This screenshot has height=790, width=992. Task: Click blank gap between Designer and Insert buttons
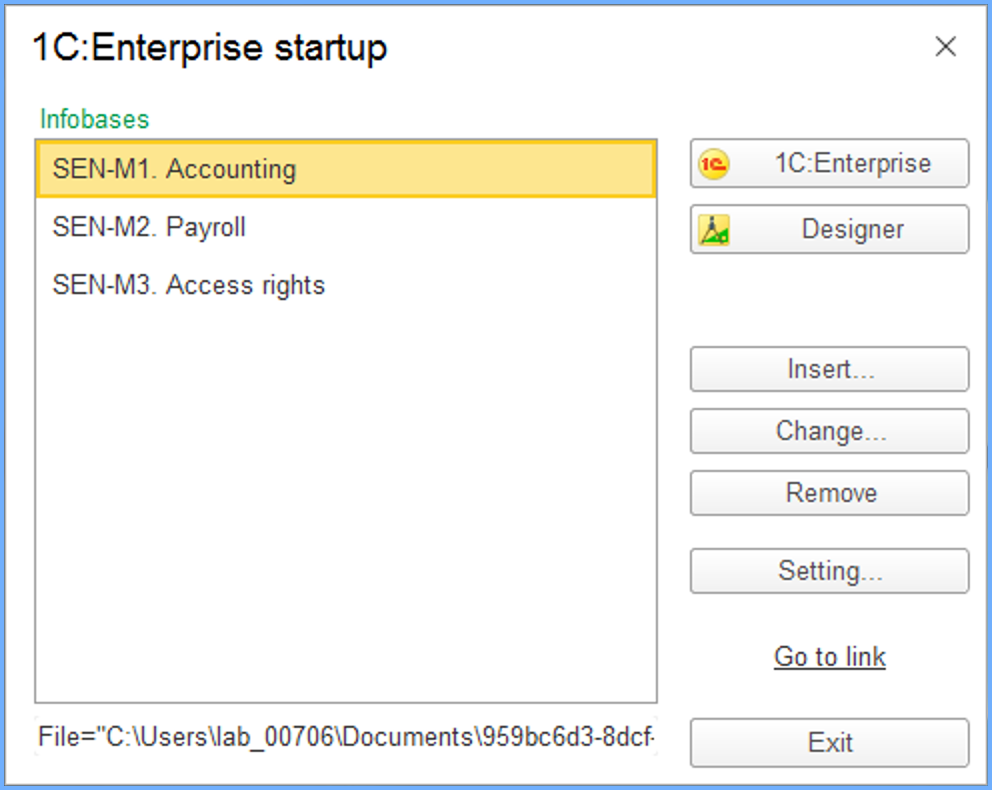pyautogui.click(x=829, y=300)
